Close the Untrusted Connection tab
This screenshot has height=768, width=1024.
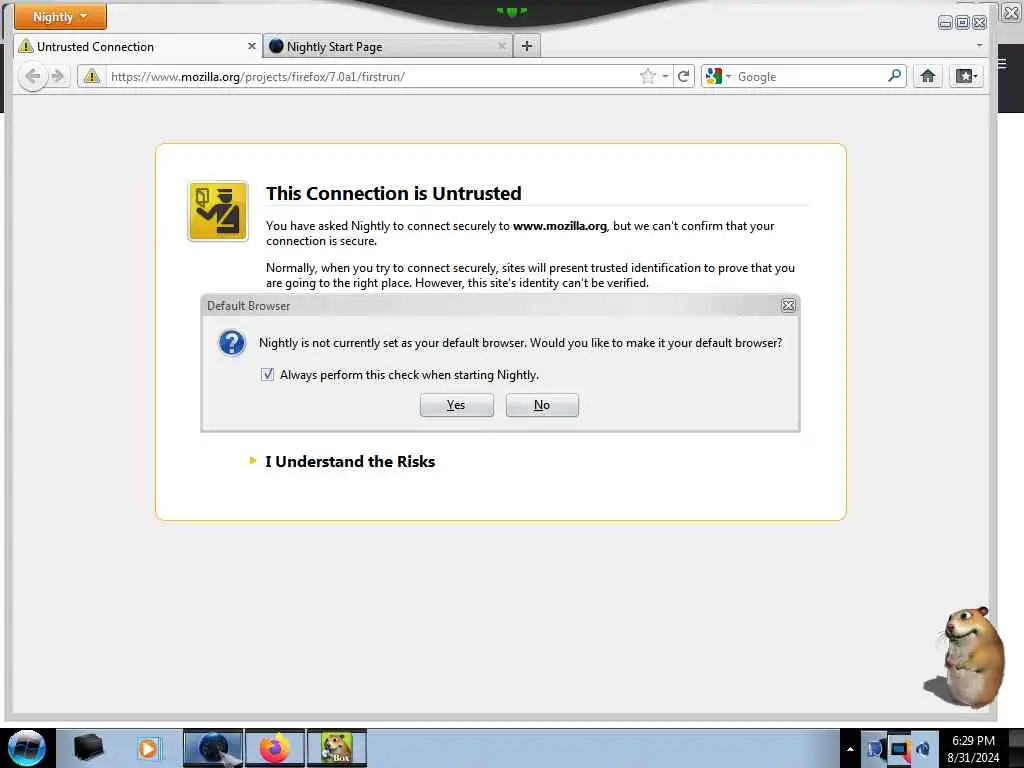pos(251,46)
